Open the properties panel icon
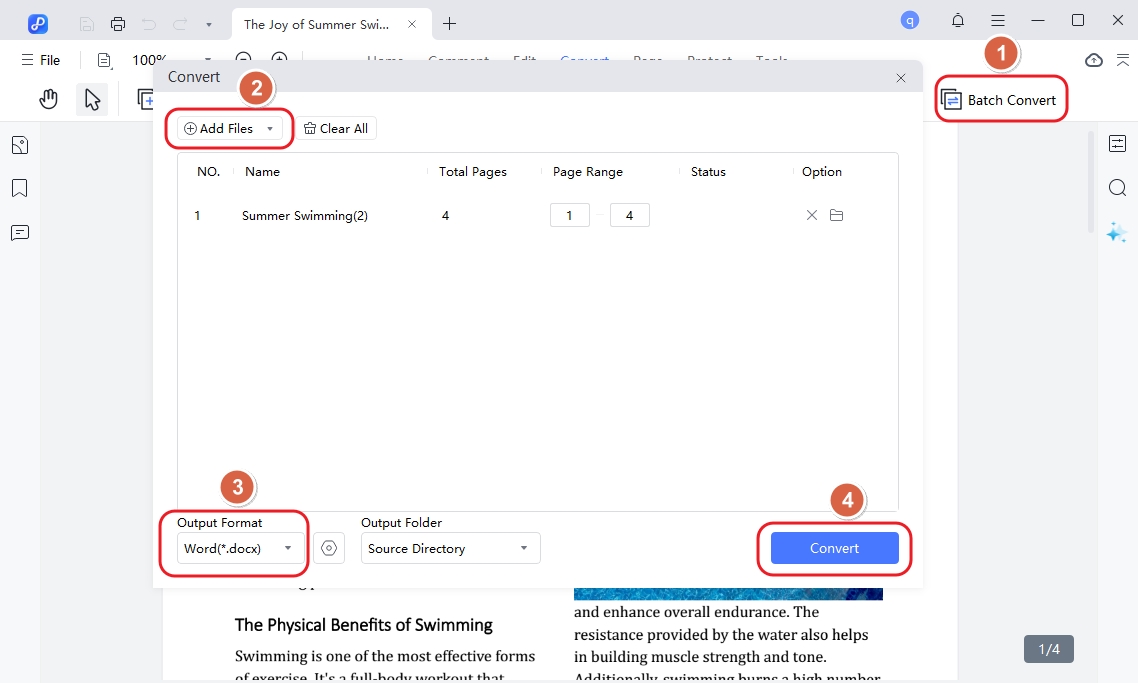Screen dimensions: 1138x683 (x=1117, y=144)
